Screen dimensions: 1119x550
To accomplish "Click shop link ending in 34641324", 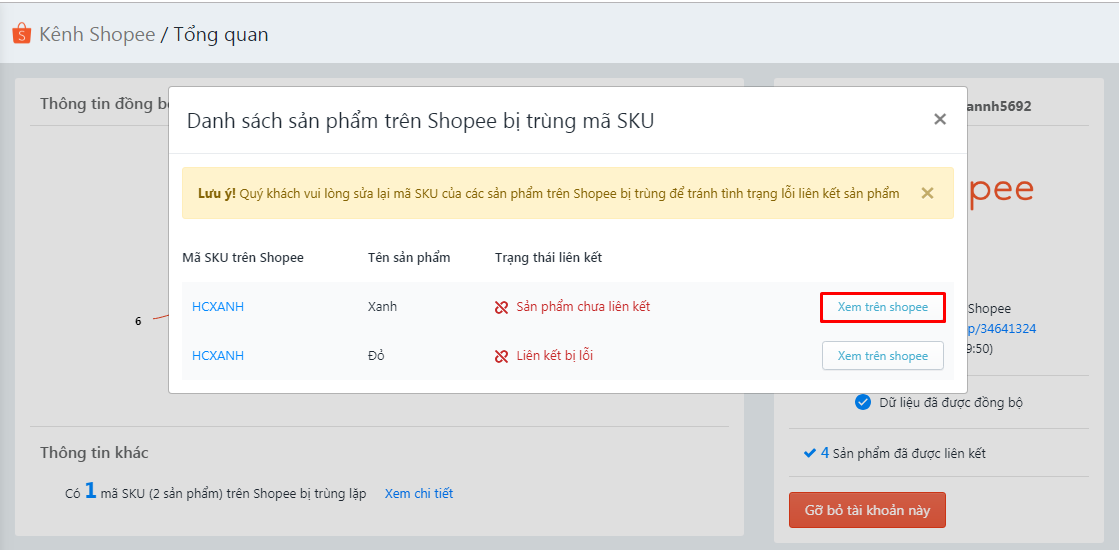I will pos(1001,329).
